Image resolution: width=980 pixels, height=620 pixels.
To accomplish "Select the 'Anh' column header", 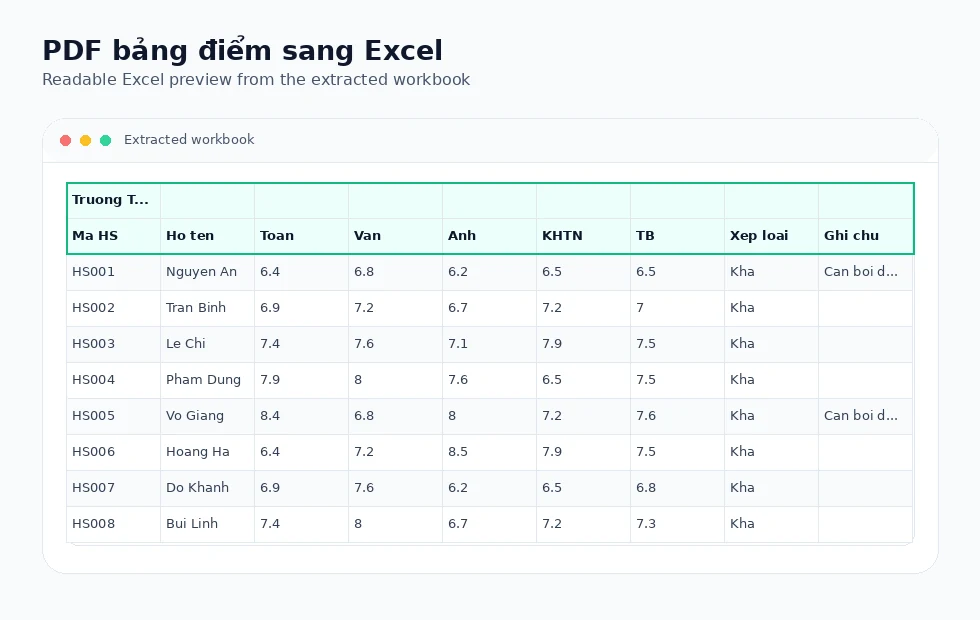I will (489, 236).
